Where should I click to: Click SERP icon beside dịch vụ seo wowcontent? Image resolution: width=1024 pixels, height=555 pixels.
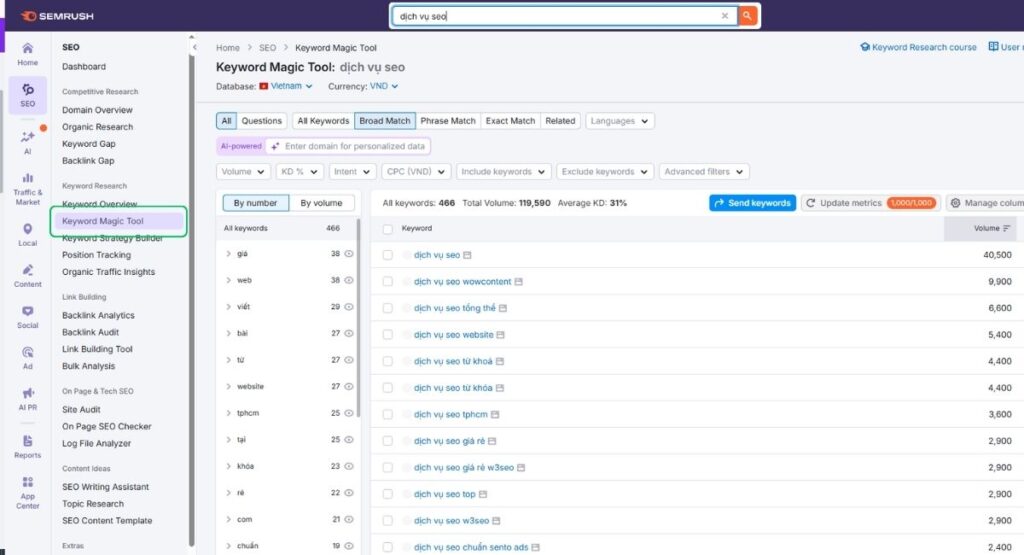point(519,282)
